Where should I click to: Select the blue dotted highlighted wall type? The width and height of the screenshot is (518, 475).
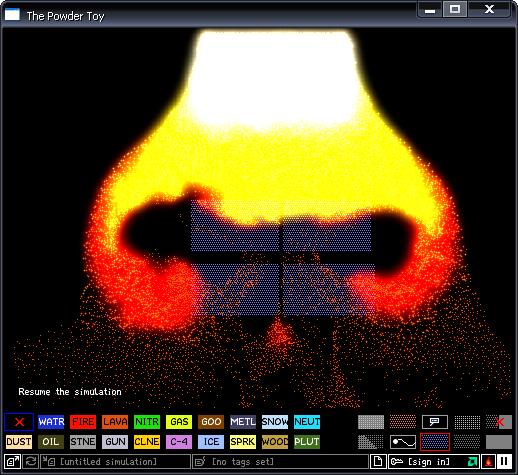pos(435,442)
